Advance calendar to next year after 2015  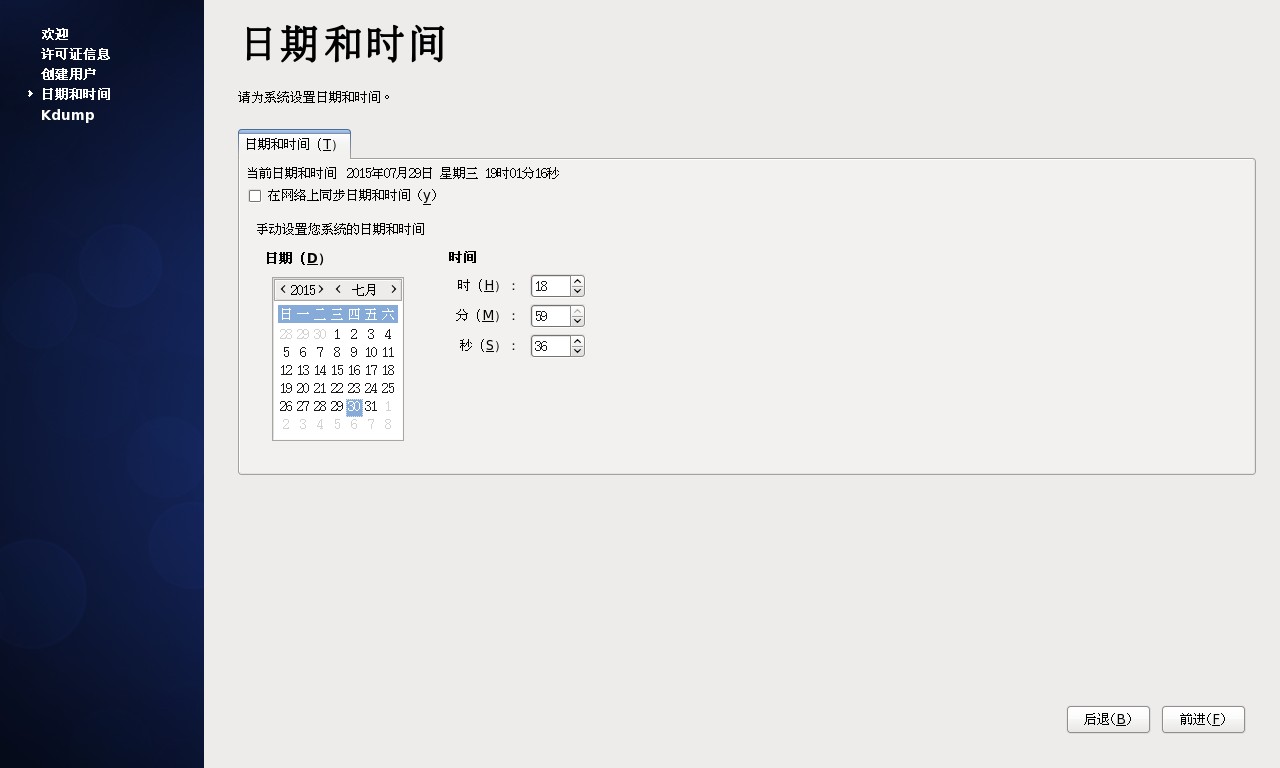[x=321, y=289]
